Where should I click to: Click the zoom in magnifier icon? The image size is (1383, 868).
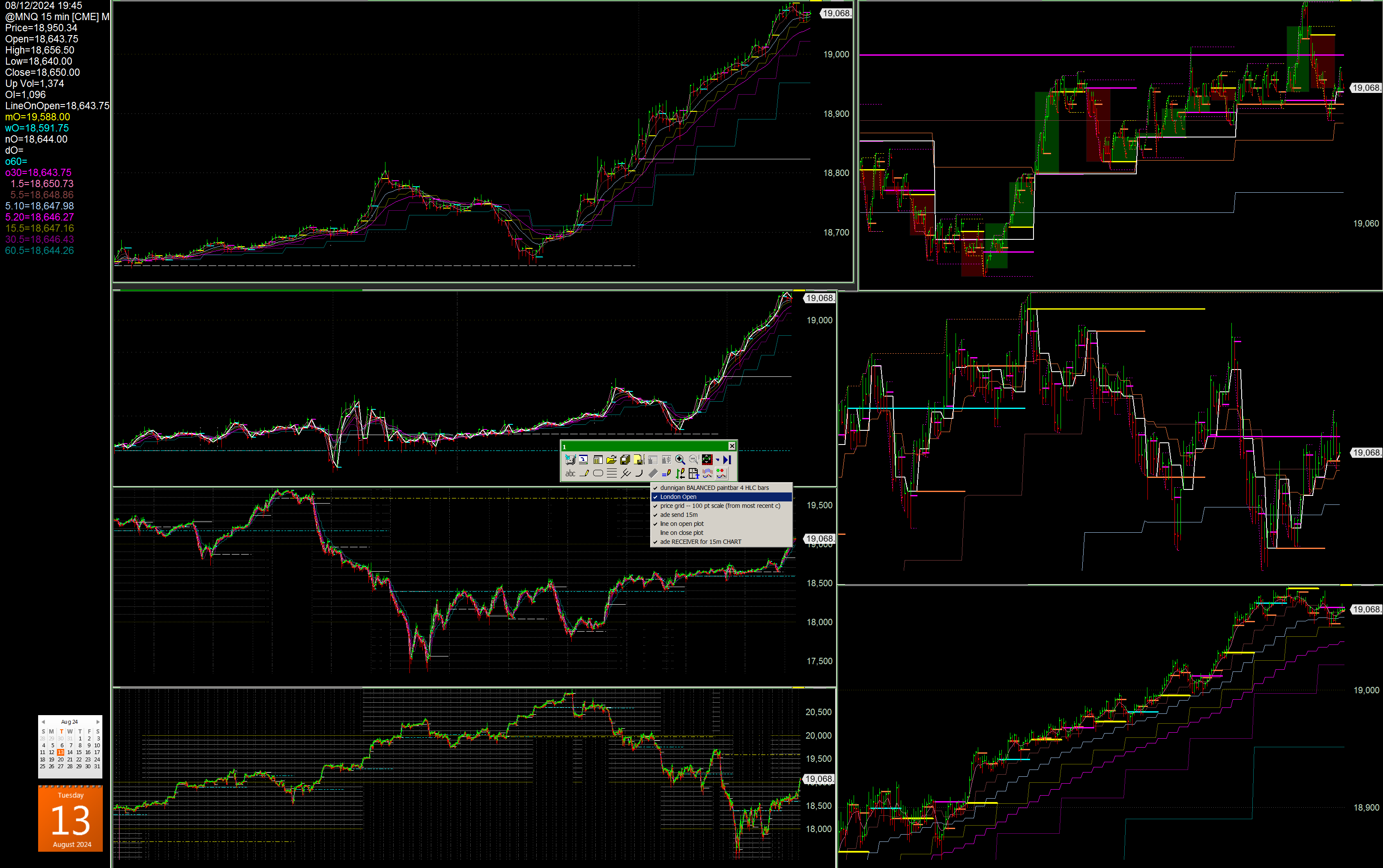(680, 460)
